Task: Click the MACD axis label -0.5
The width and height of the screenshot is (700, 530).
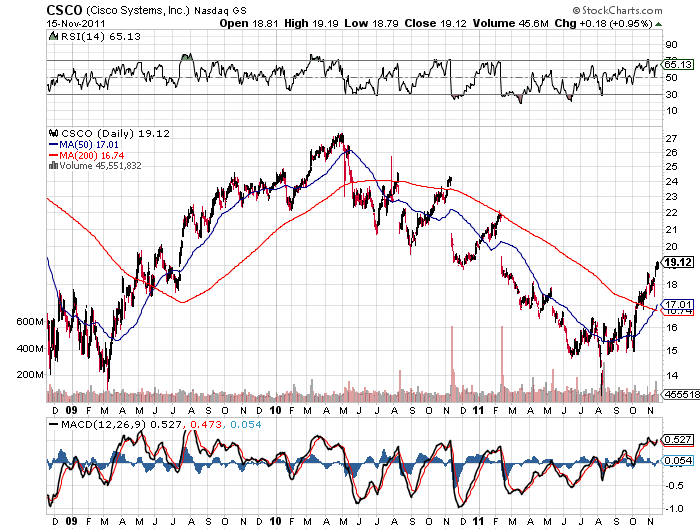Action: [x=674, y=486]
